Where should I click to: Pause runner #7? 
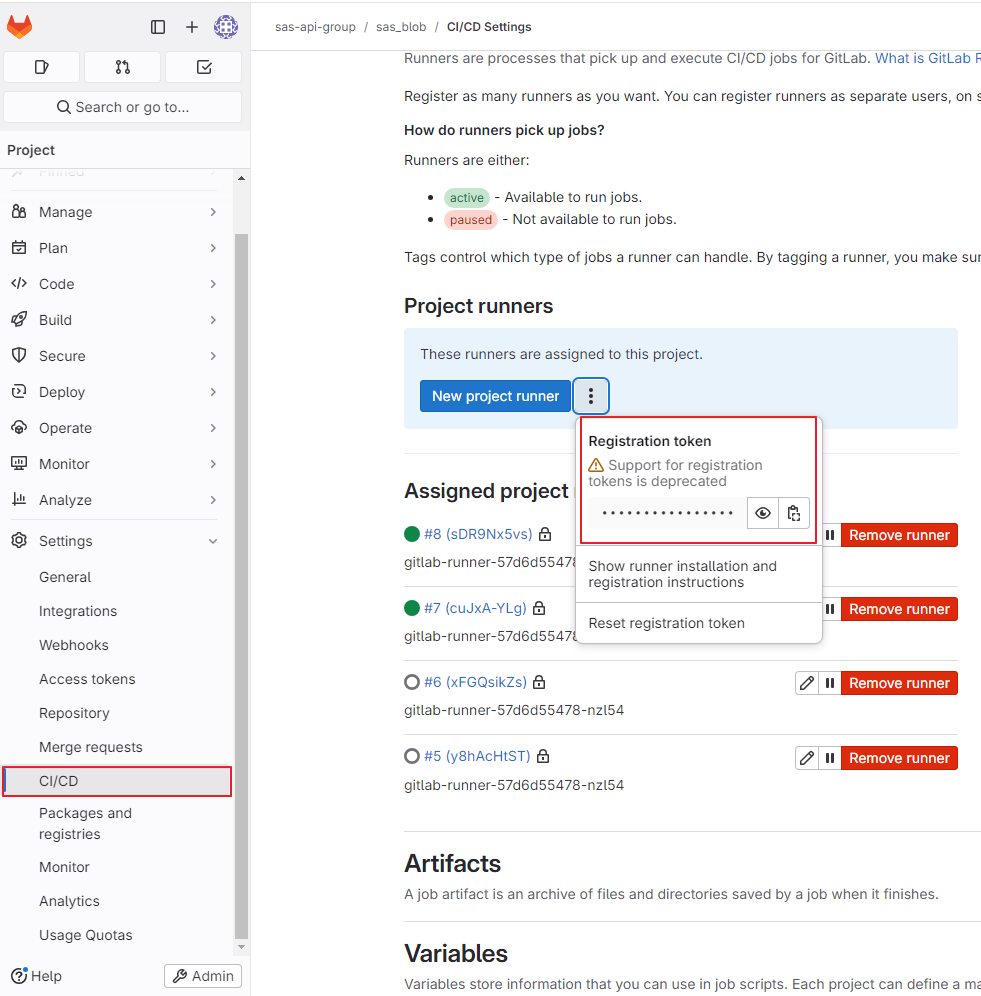pos(830,609)
